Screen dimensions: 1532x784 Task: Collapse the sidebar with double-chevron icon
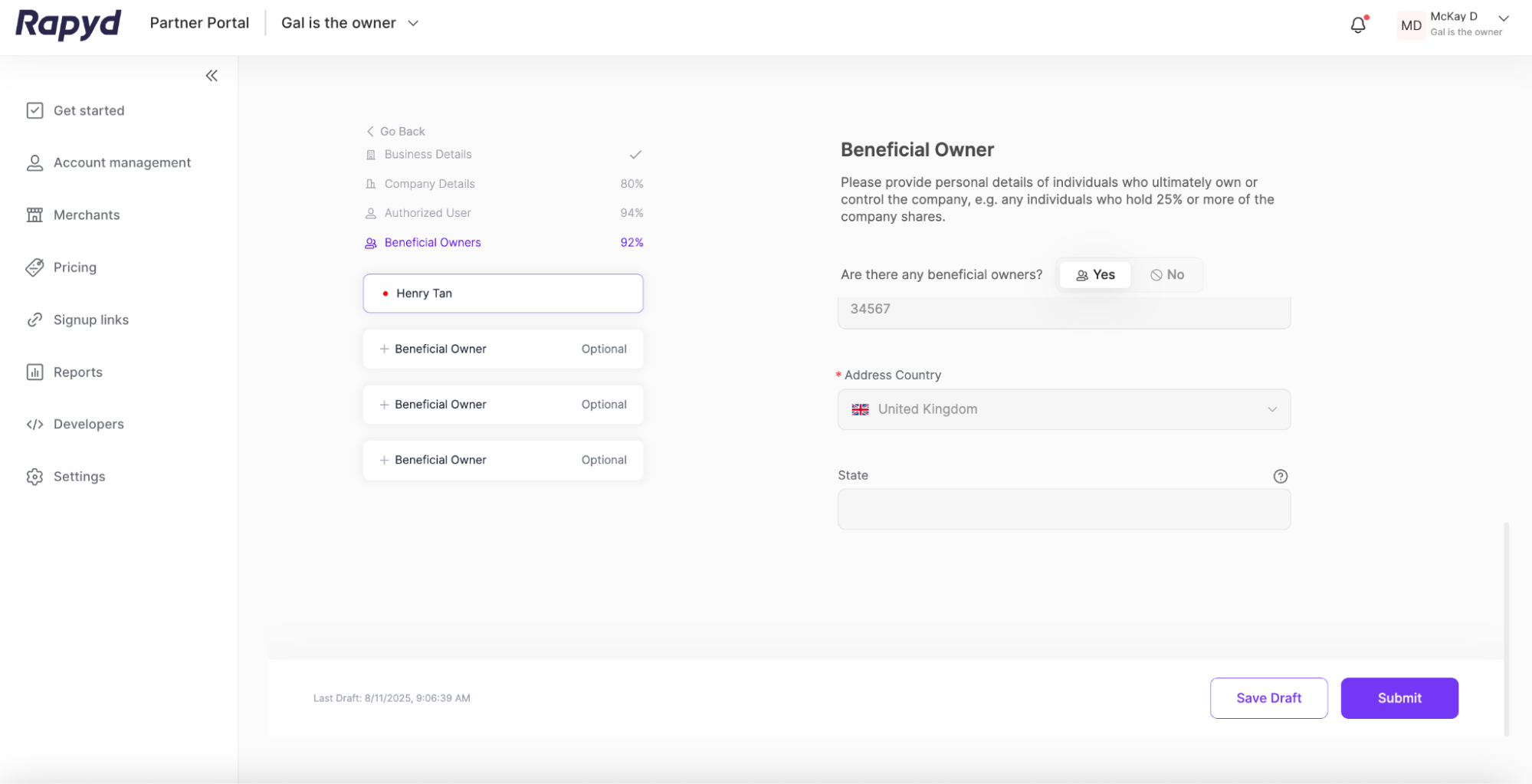tap(212, 75)
